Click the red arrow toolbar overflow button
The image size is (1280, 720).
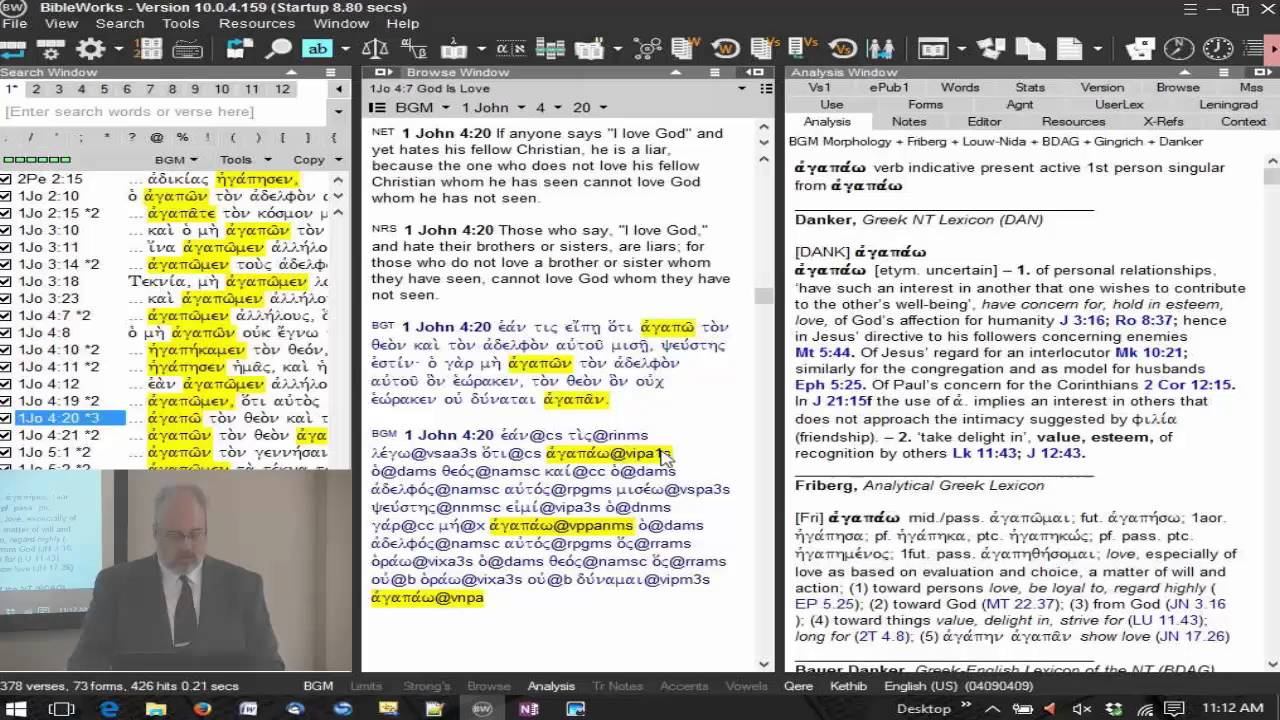tap(1274, 48)
